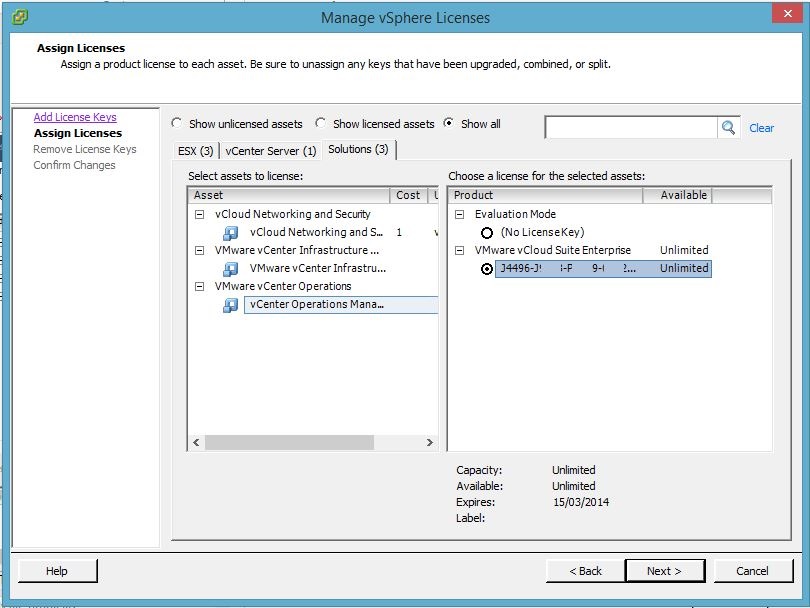Click the Clear link beside search
Image resolution: width=810 pixels, height=608 pixels.
761,128
